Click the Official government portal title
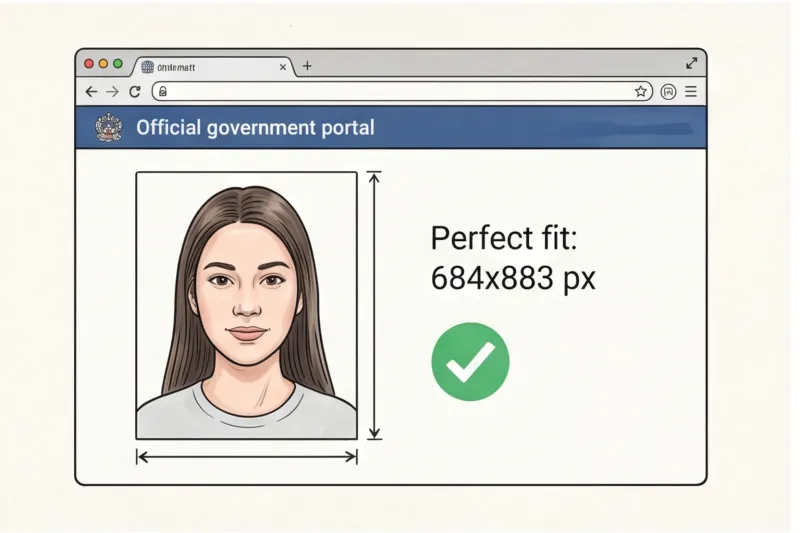 click(x=255, y=128)
